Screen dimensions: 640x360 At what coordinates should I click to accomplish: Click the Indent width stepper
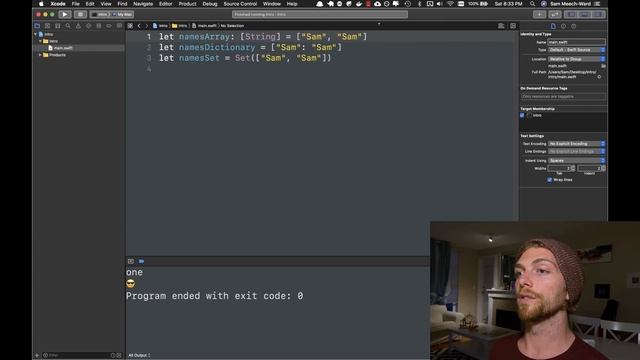point(603,168)
